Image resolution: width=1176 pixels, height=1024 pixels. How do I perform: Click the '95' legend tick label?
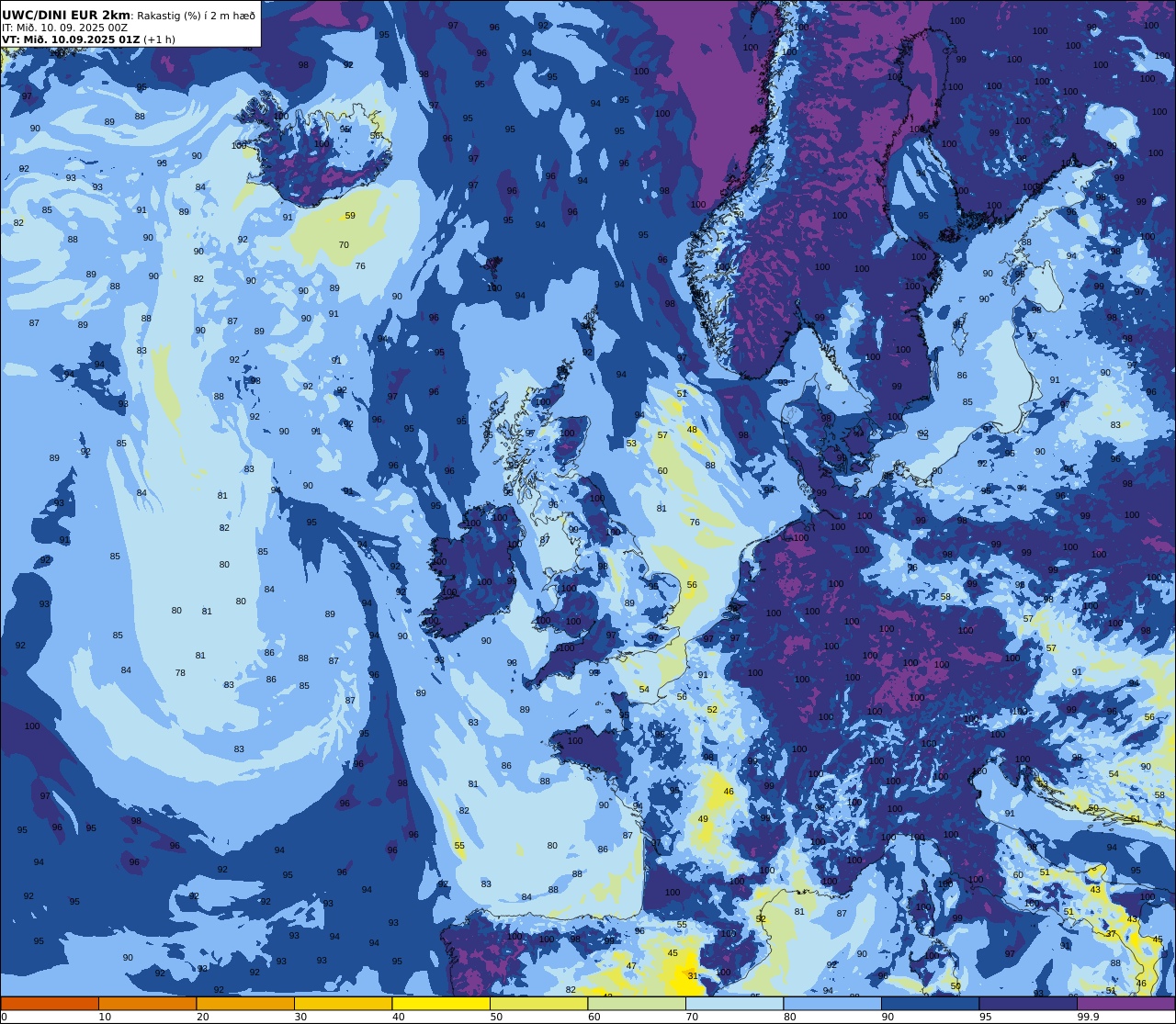pos(985,1017)
